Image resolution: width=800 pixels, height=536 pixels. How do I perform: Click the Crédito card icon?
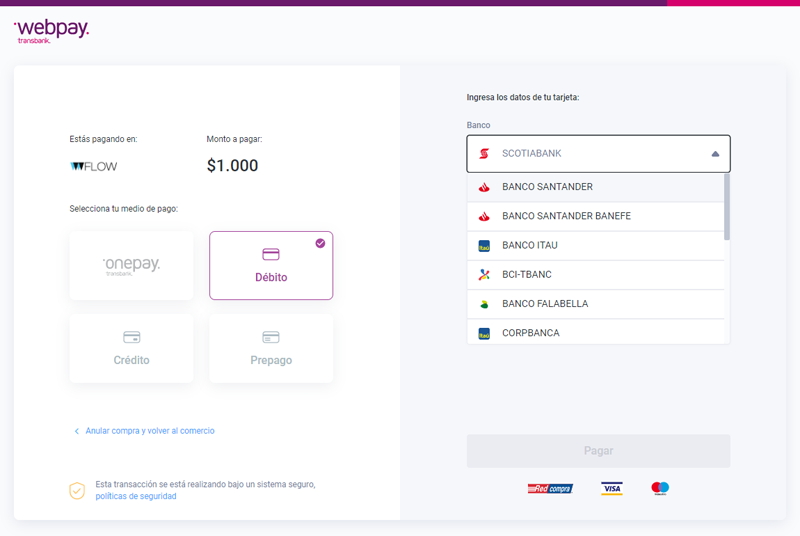click(132, 337)
